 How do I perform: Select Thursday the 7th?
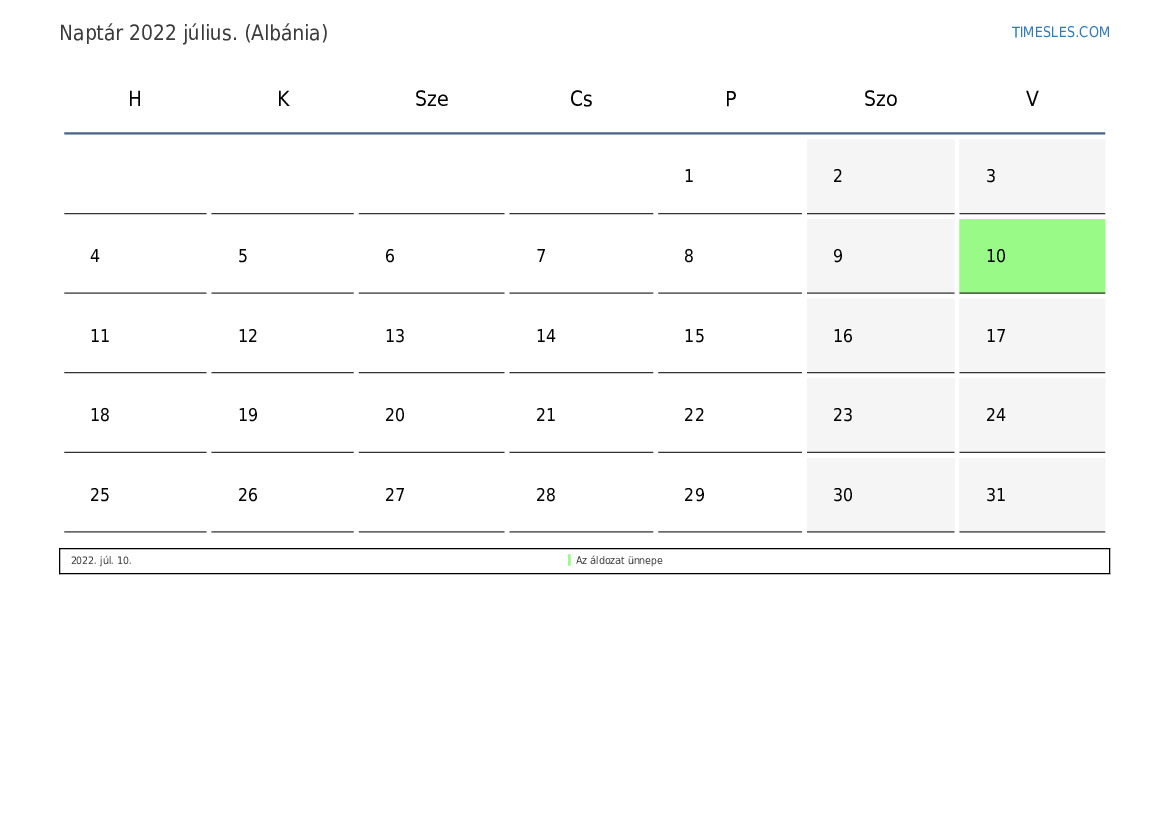[541, 256]
